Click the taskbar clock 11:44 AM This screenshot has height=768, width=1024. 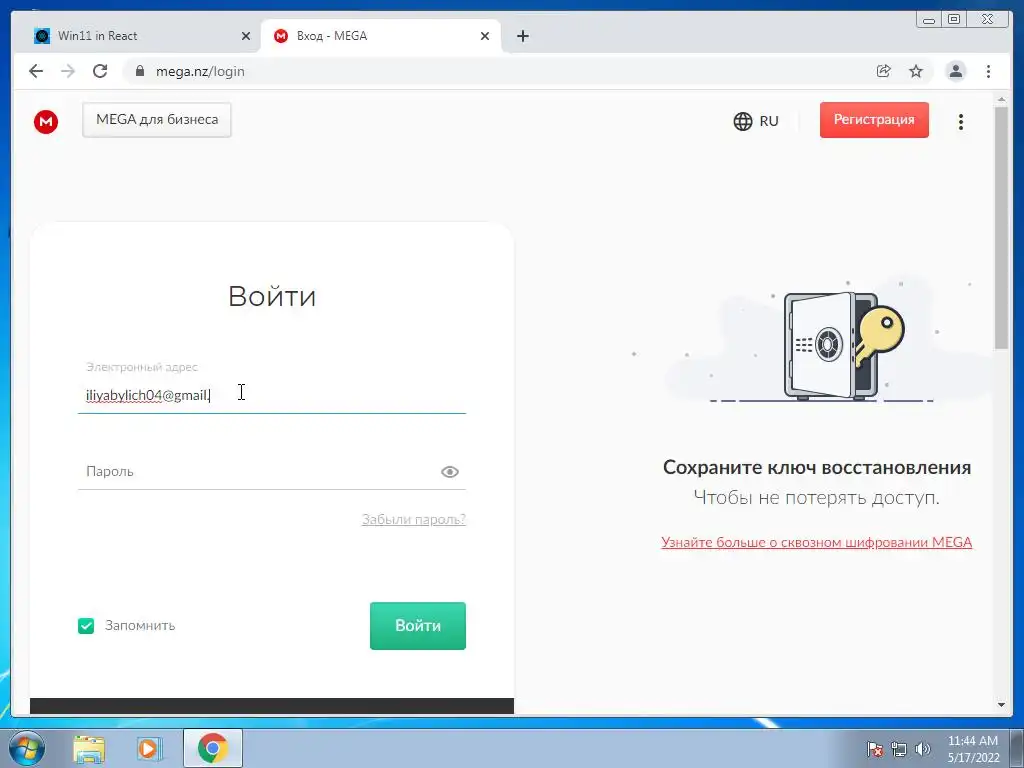click(x=973, y=749)
